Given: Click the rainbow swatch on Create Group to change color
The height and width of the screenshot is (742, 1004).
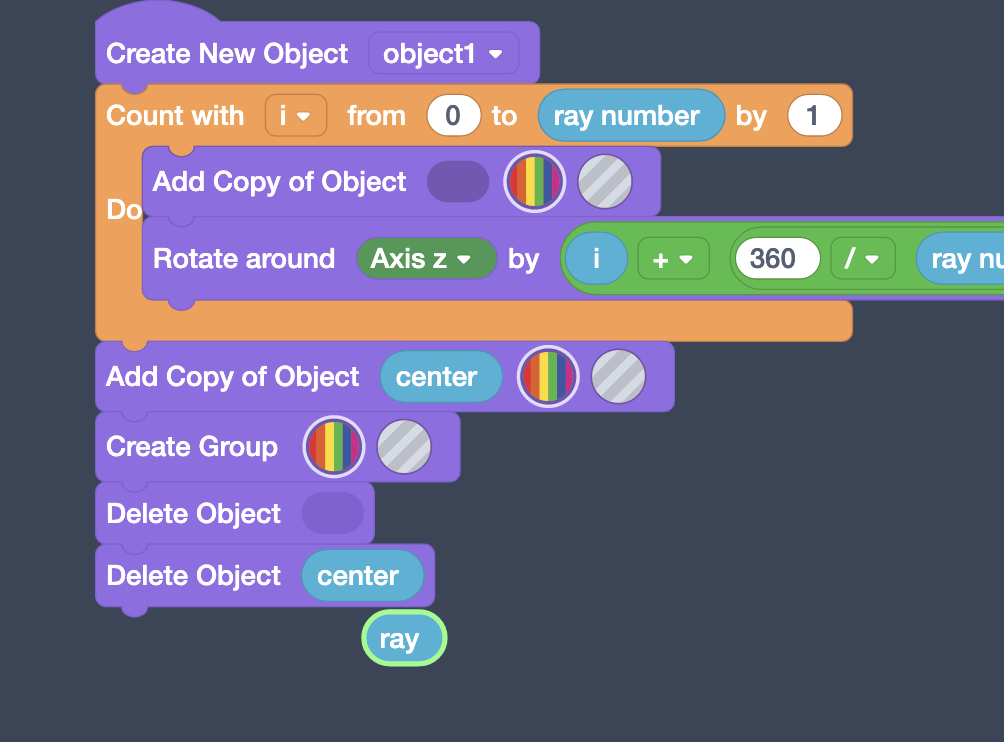Looking at the screenshot, I should [x=333, y=446].
